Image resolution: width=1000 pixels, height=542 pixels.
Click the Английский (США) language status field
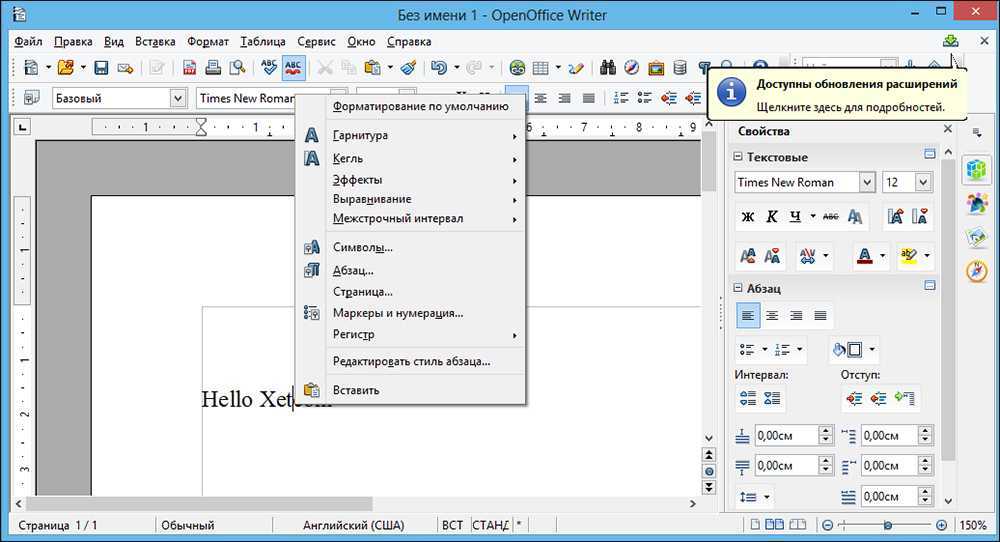(x=353, y=525)
